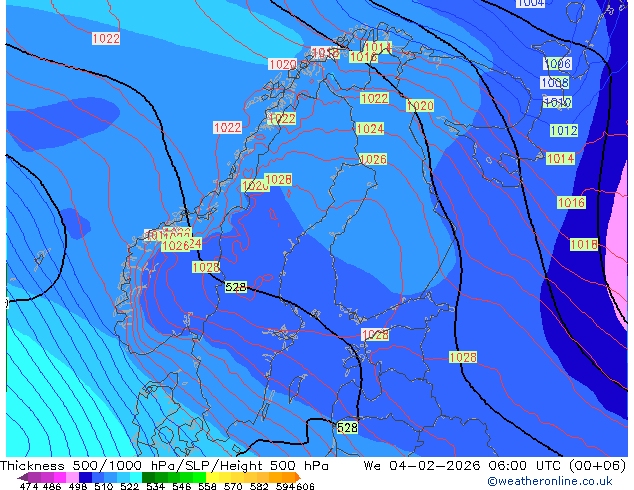Image resolution: width=634 pixels, height=490 pixels.
Task: Click the 1006 isobar label
Action: (557, 63)
